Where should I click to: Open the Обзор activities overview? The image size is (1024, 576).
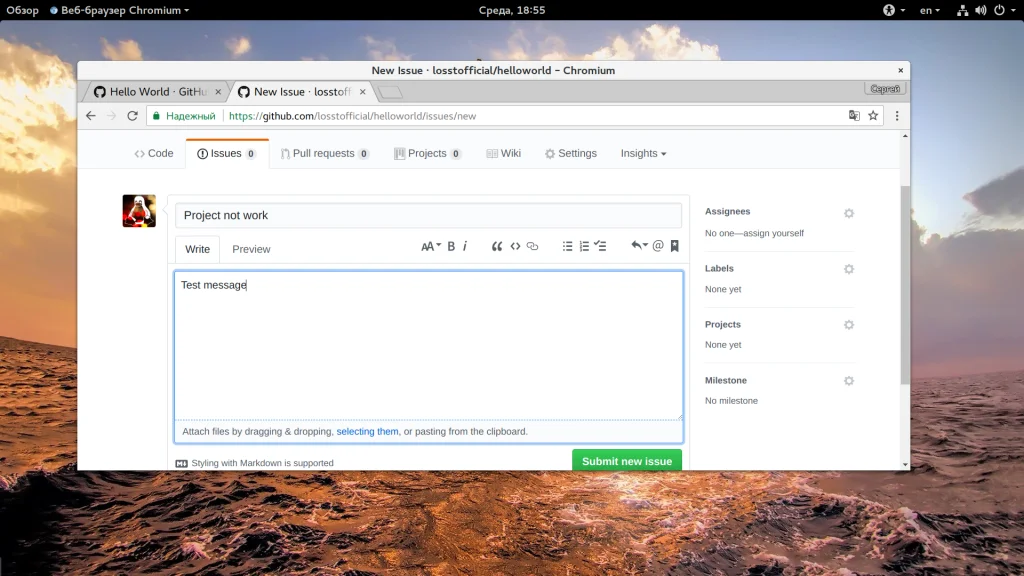(22, 10)
